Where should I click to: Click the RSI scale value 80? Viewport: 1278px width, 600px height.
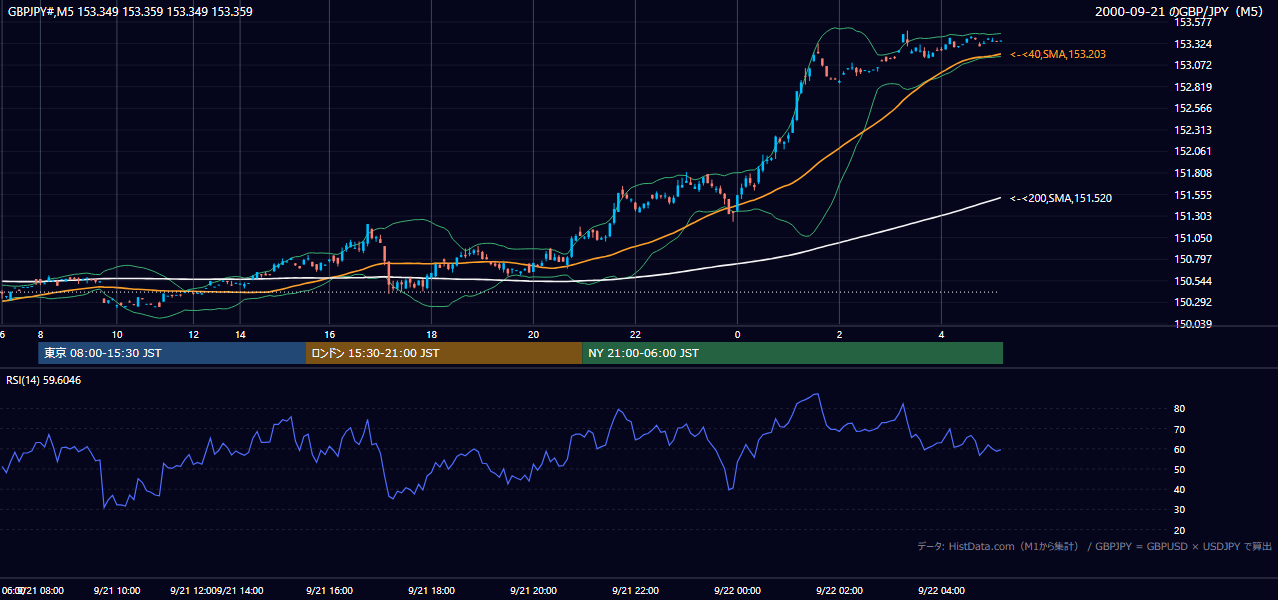[x=1180, y=409]
